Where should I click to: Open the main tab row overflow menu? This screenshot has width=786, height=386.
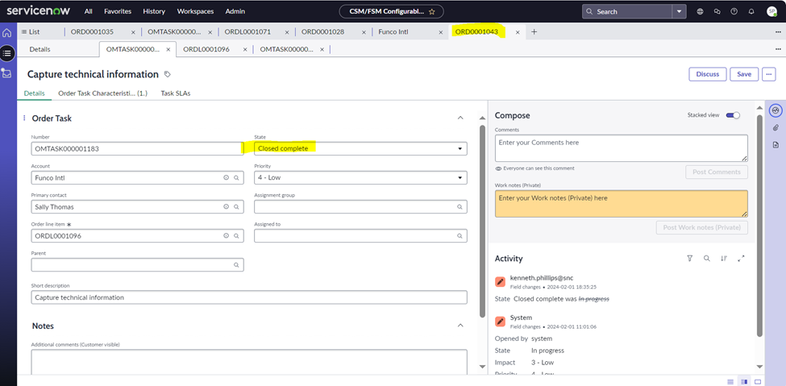click(x=777, y=32)
